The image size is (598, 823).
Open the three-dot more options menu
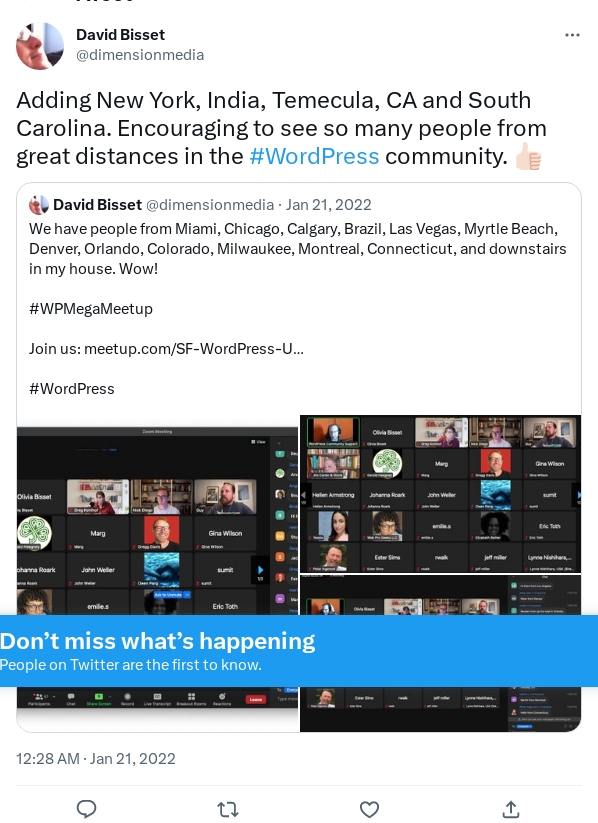[x=572, y=35]
